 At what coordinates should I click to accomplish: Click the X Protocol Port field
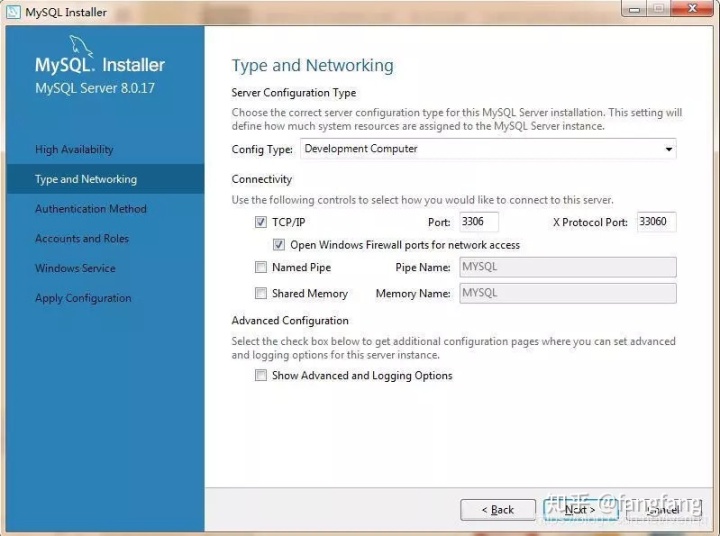657,222
